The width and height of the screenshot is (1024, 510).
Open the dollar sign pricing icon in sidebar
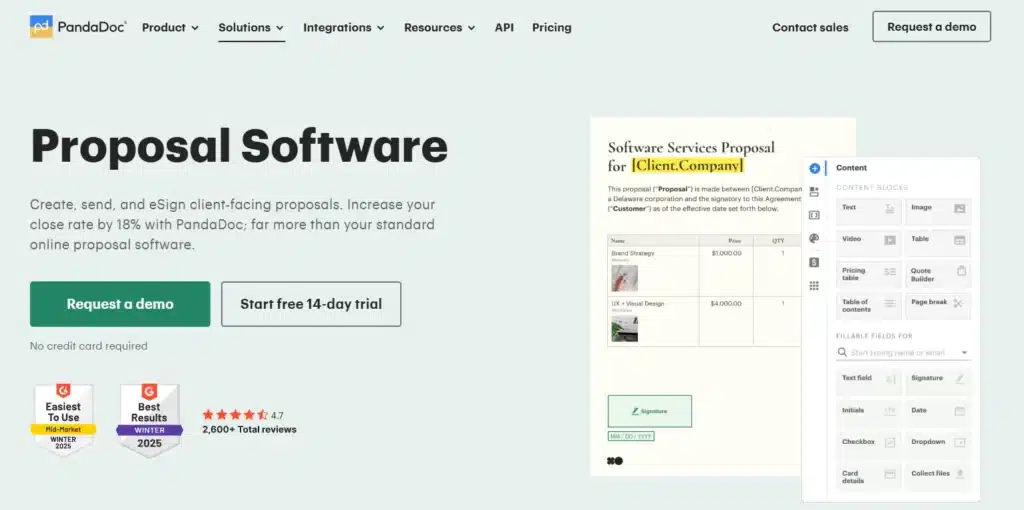coord(814,262)
